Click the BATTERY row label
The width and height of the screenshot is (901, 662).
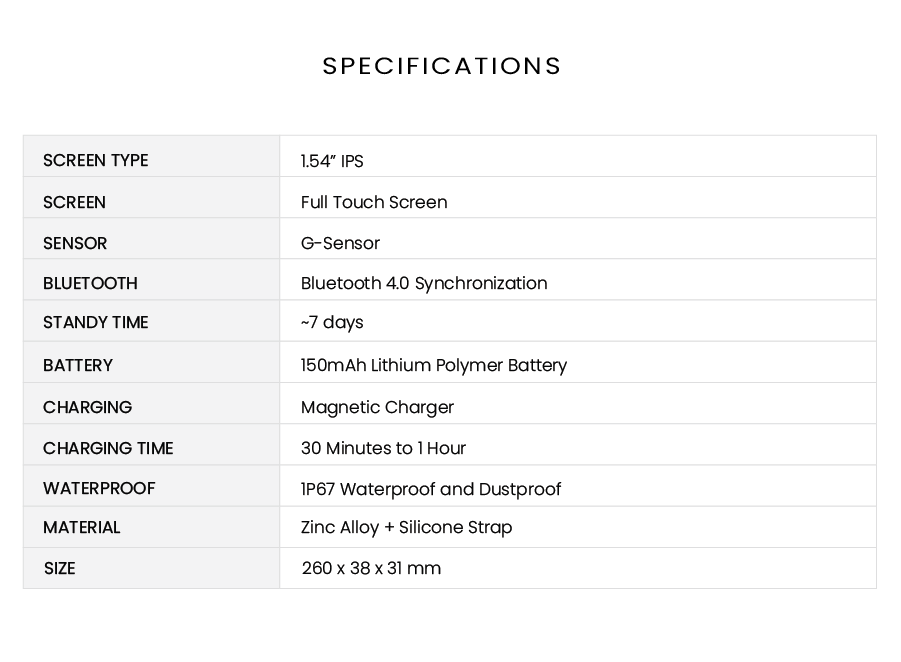78,365
